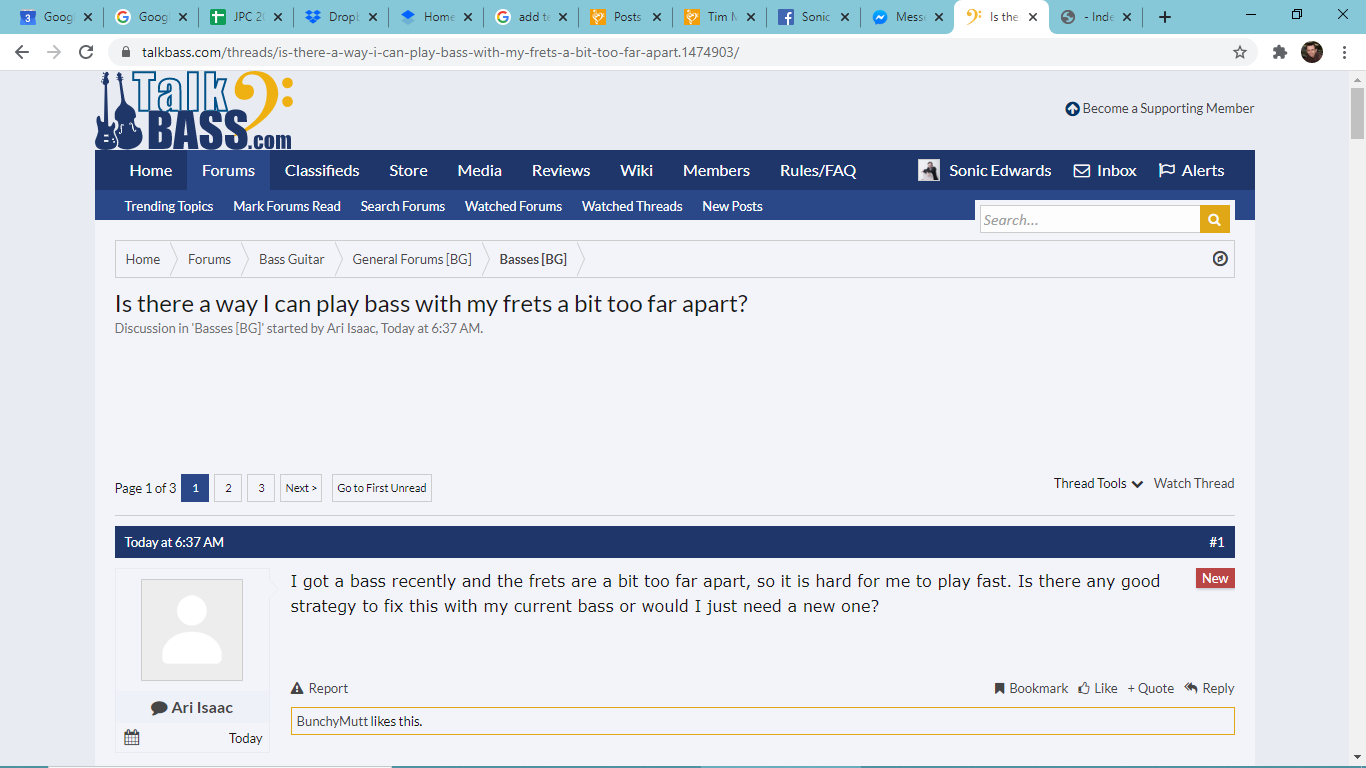Click Sonic Edwards profile avatar

(x=929, y=170)
